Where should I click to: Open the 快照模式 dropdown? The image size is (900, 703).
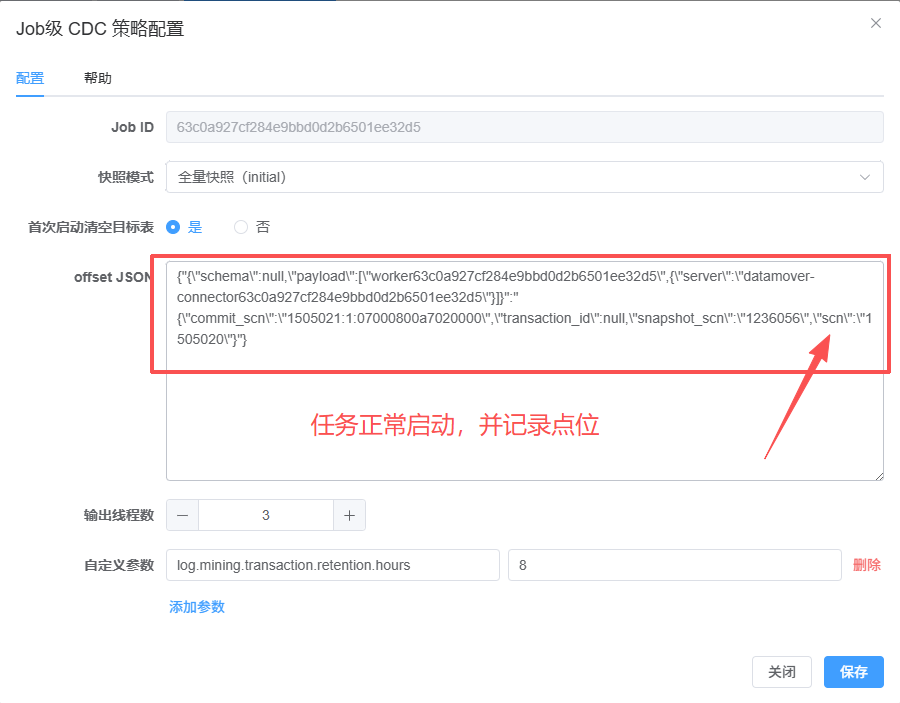[525, 177]
